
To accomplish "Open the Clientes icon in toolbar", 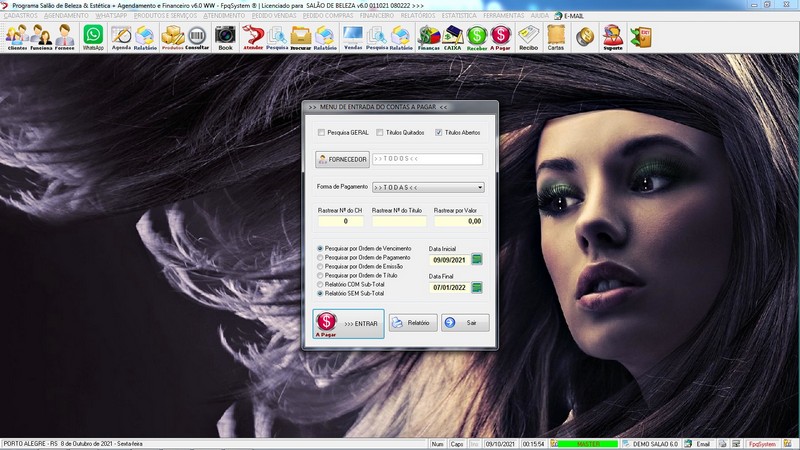I will (x=17, y=37).
